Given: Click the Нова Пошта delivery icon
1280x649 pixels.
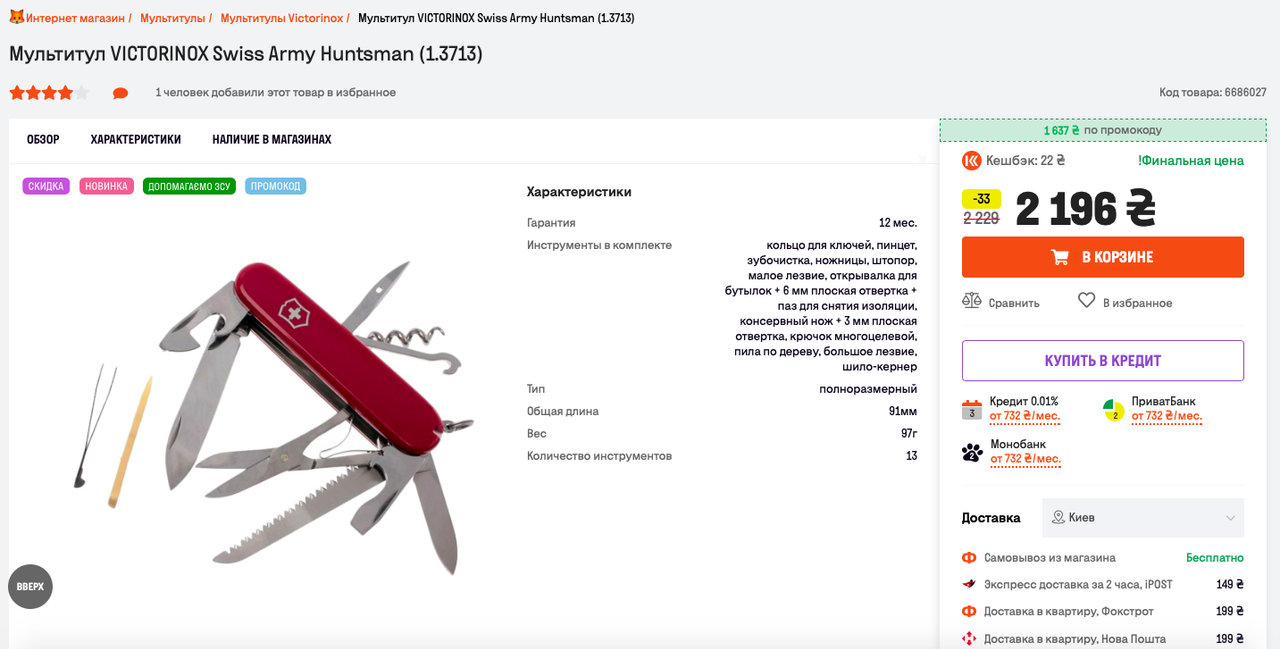Looking at the screenshot, I should pyautogui.click(x=969, y=638).
